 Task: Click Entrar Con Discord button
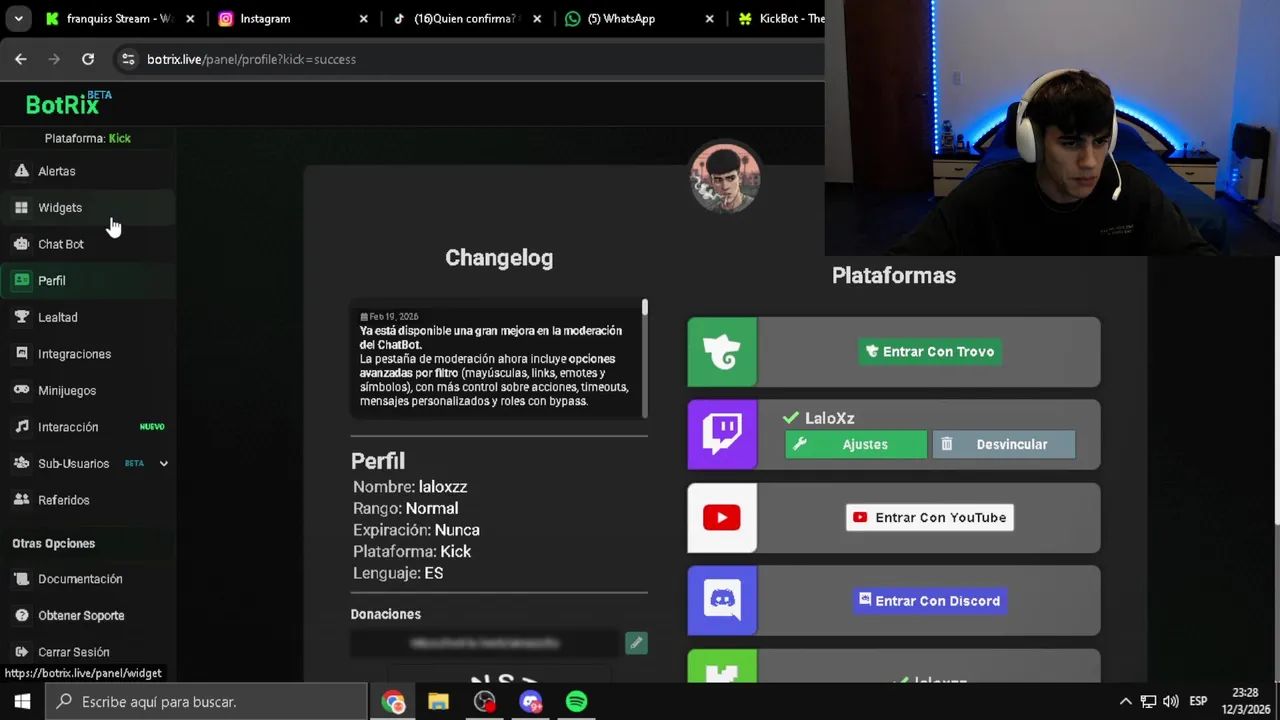click(x=930, y=601)
